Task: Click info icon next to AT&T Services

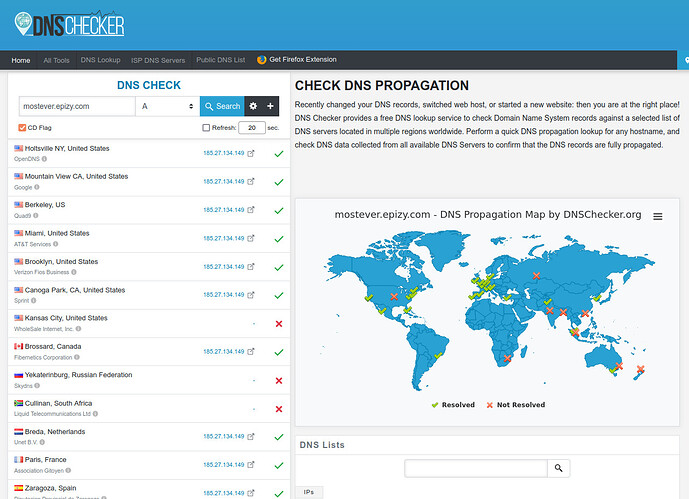Action: (55, 244)
